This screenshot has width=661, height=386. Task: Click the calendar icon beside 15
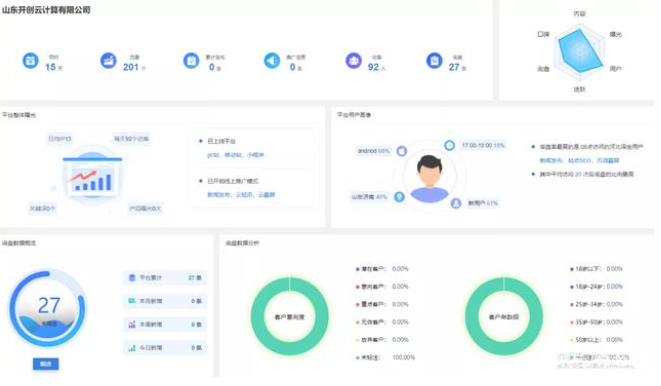coord(30,61)
